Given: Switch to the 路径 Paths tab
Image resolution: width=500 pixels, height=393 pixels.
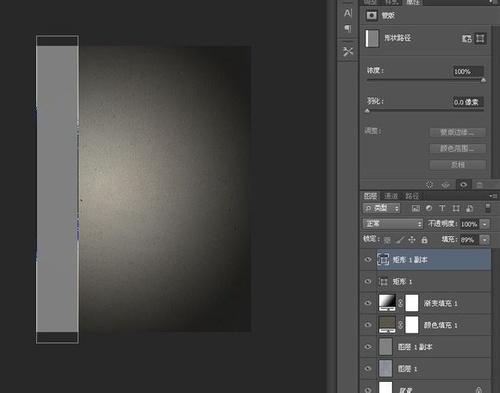Looking at the screenshot, I should (412, 196).
